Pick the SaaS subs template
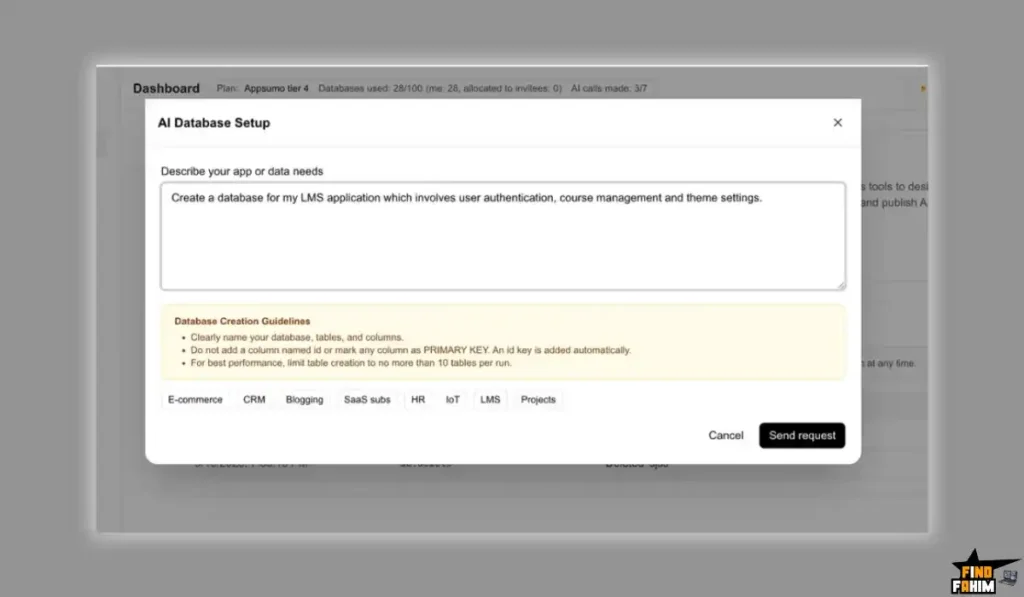 tap(366, 399)
